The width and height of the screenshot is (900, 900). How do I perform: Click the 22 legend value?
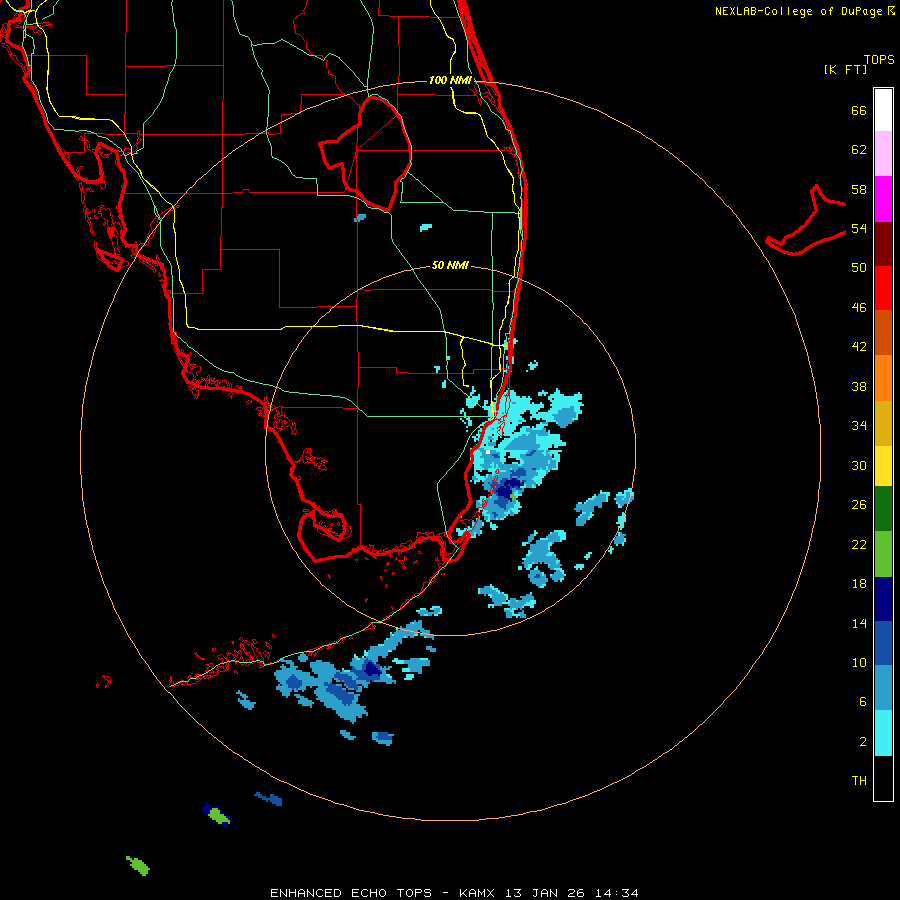pos(859,544)
